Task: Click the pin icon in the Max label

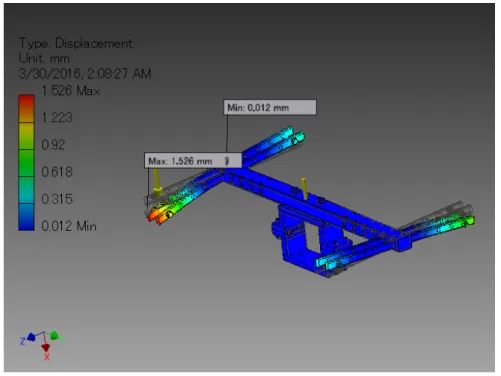Action: (x=226, y=161)
